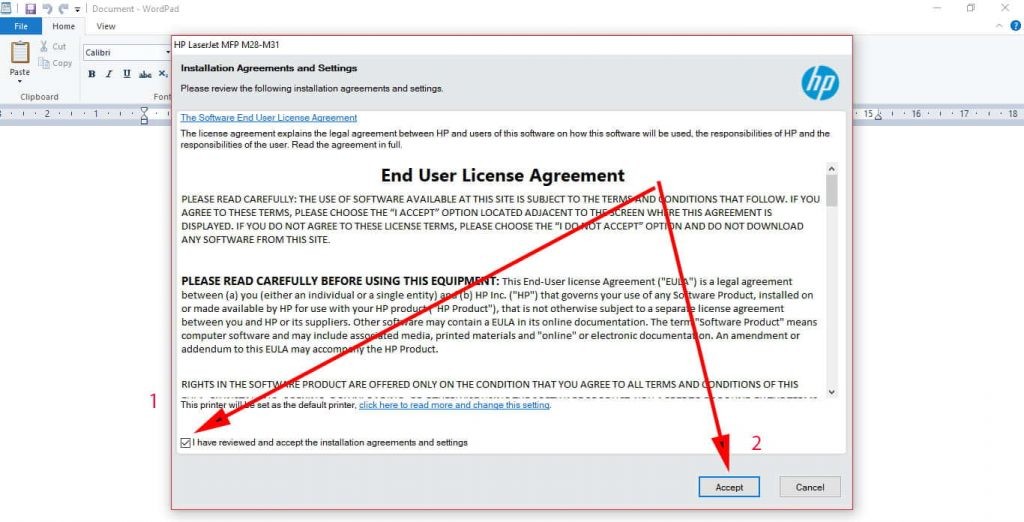This screenshot has height=522, width=1024.
Task: Expand the Paste options arrow below Paste
Action: pos(20,81)
